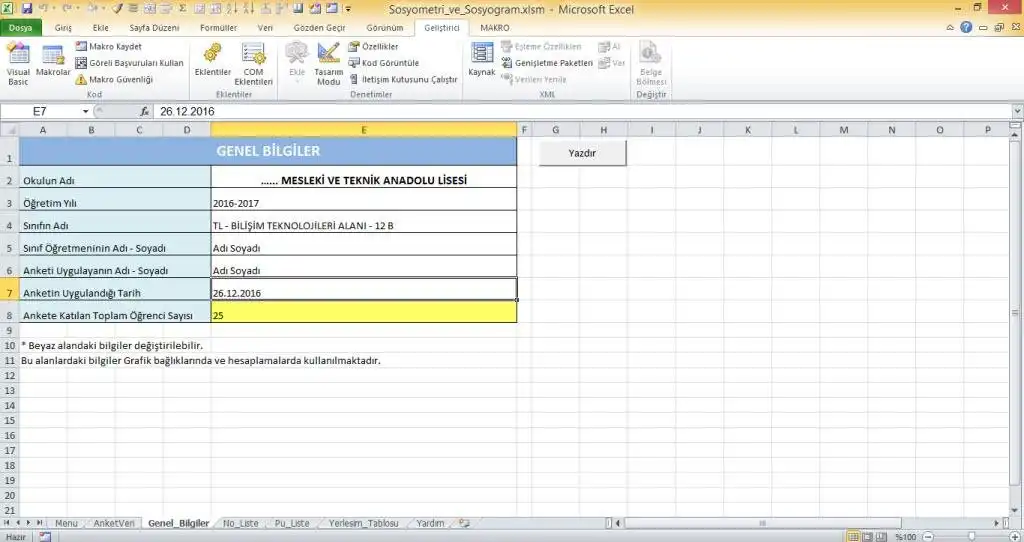Click zoom out minus button
The image size is (1024, 542).
[928, 536]
